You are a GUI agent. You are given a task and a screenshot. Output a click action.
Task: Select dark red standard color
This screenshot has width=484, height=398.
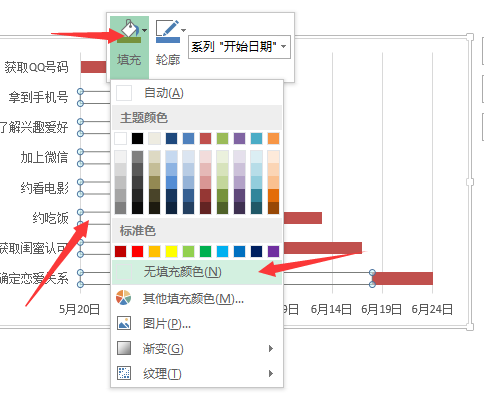click(x=120, y=251)
